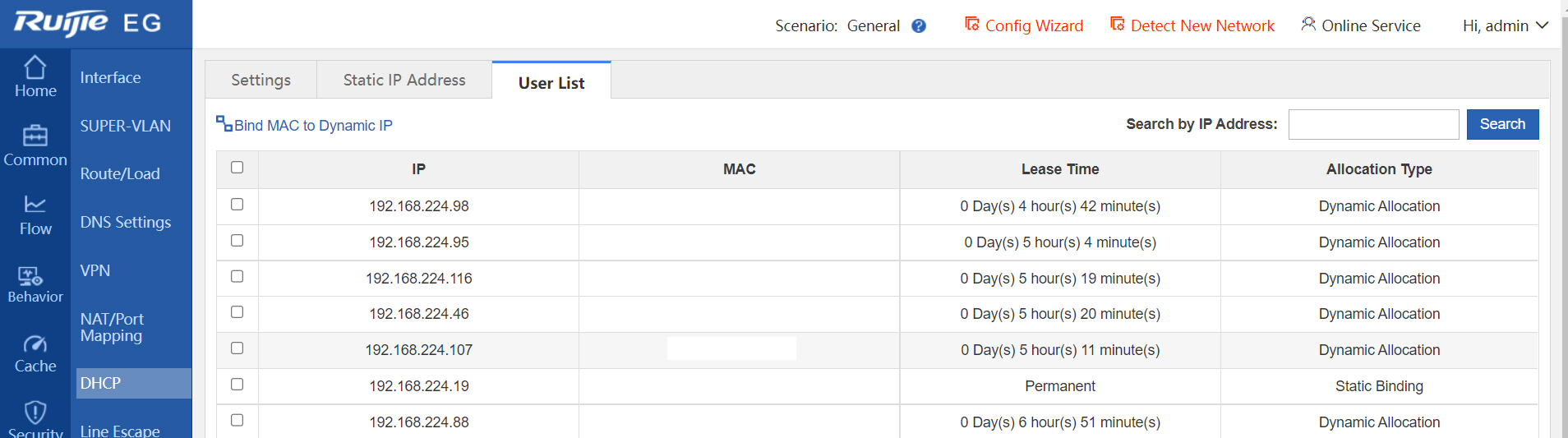Open the Common briefcase icon
The image size is (1568, 438).
(x=35, y=136)
